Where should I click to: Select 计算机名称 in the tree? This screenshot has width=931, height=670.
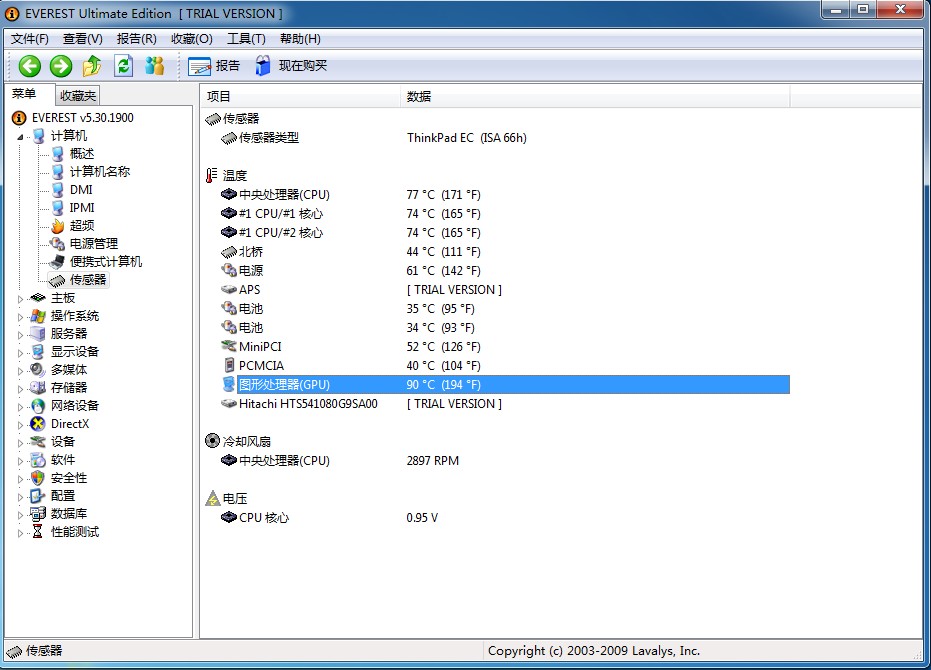tap(100, 172)
